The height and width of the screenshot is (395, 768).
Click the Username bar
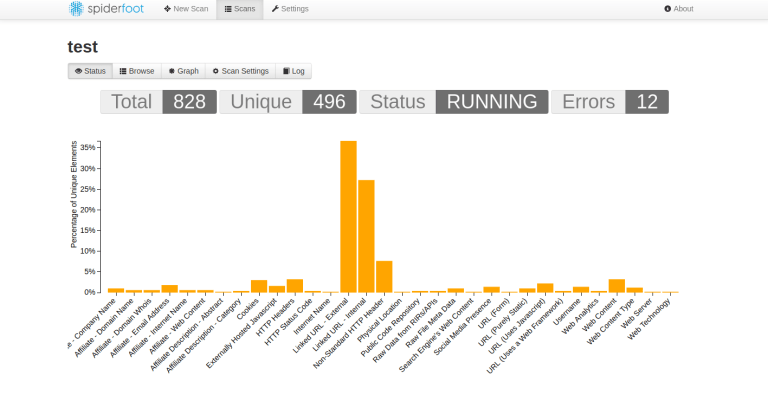coord(581,290)
